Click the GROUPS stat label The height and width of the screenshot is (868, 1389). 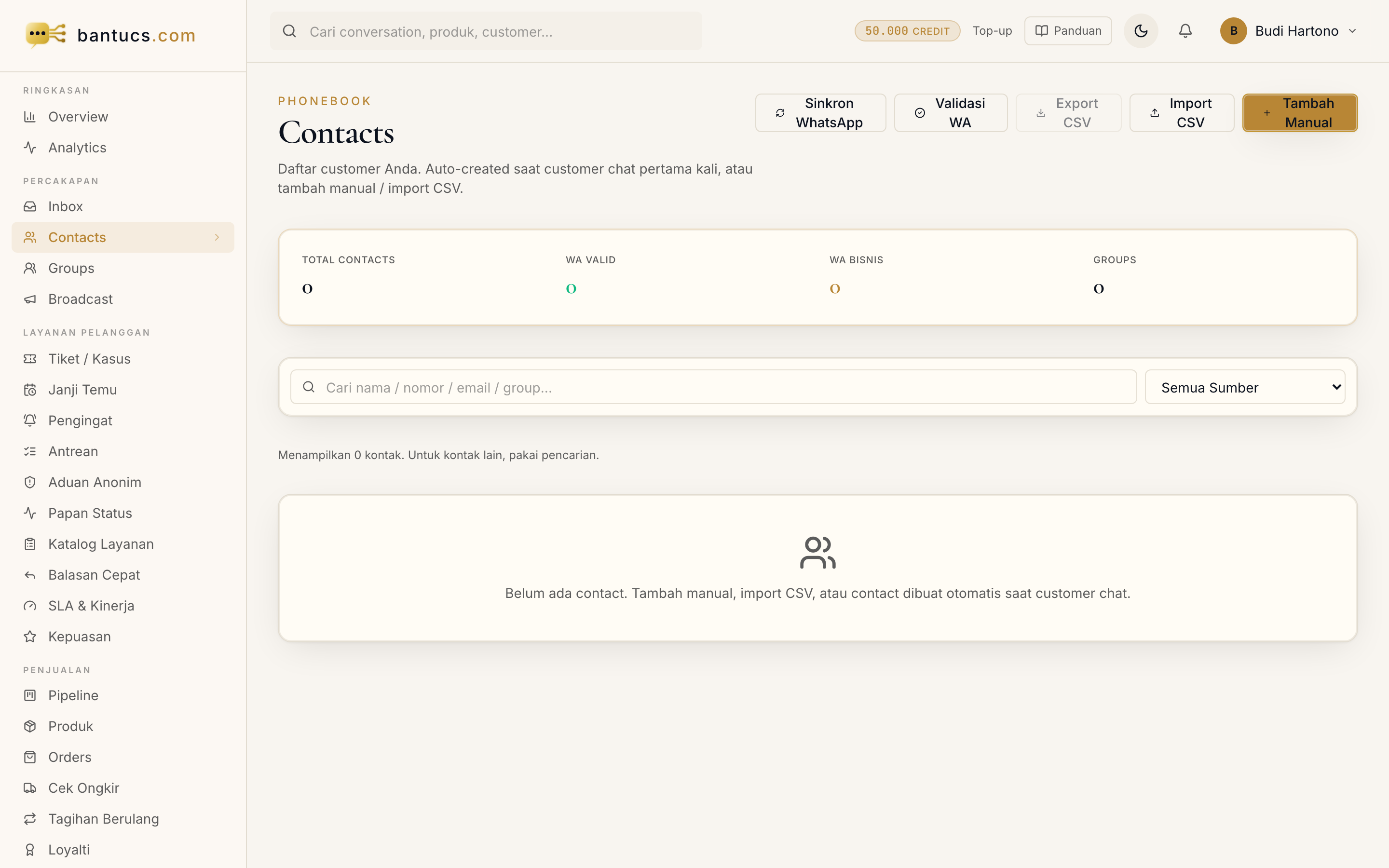1115,260
